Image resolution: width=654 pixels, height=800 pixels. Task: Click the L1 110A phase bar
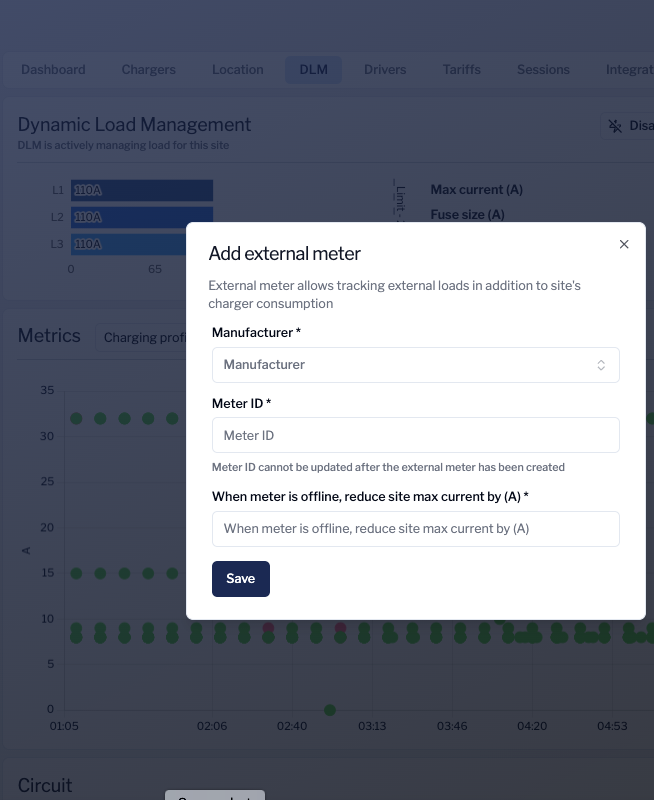pos(141,190)
